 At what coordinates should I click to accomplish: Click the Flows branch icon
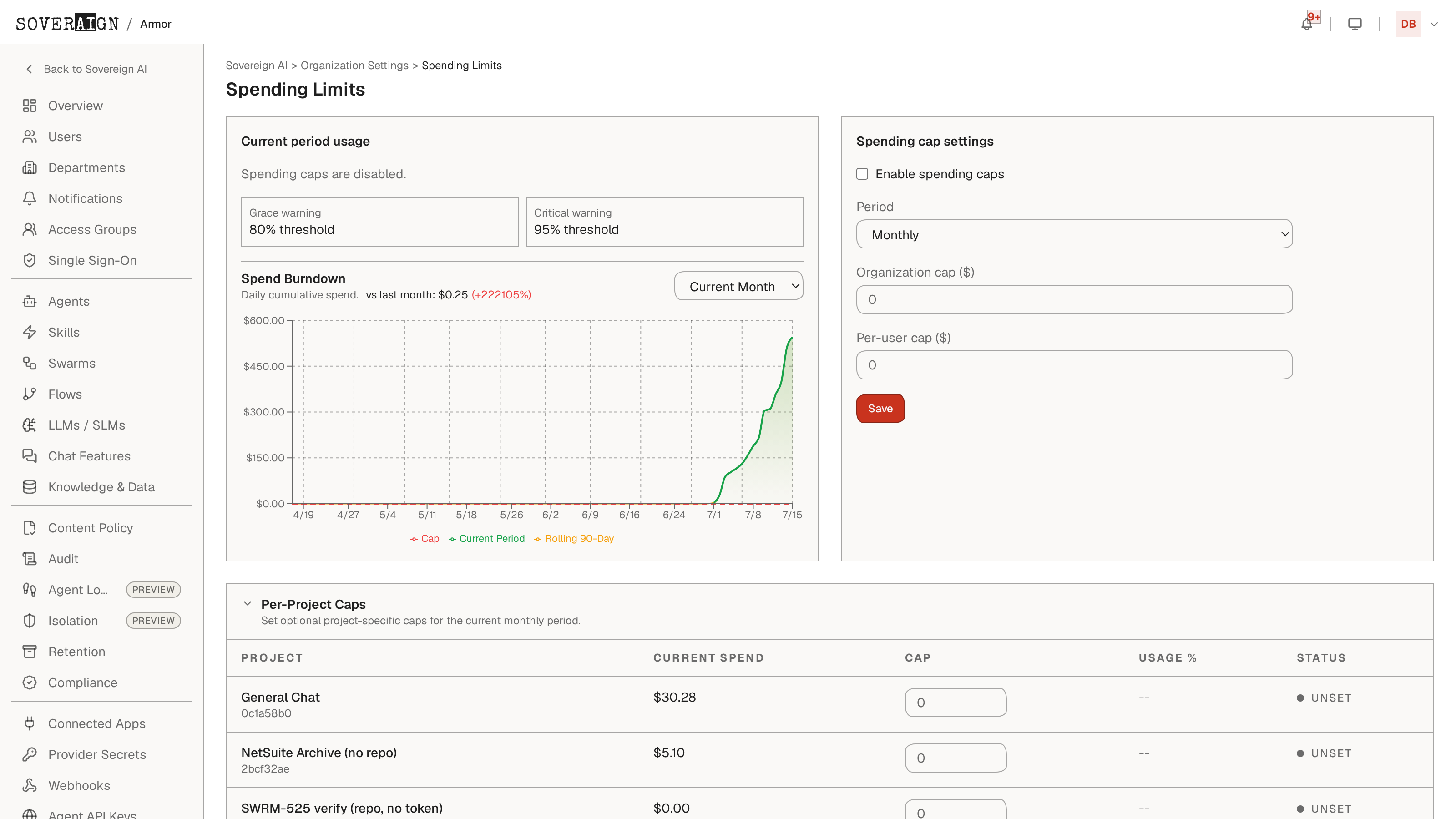pyautogui.click(x=30, y=394)
